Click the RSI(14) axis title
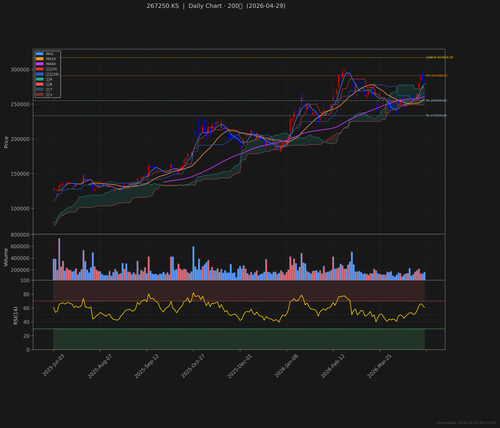500x428 pixels. pyautogui.click(x=15, y=315)
